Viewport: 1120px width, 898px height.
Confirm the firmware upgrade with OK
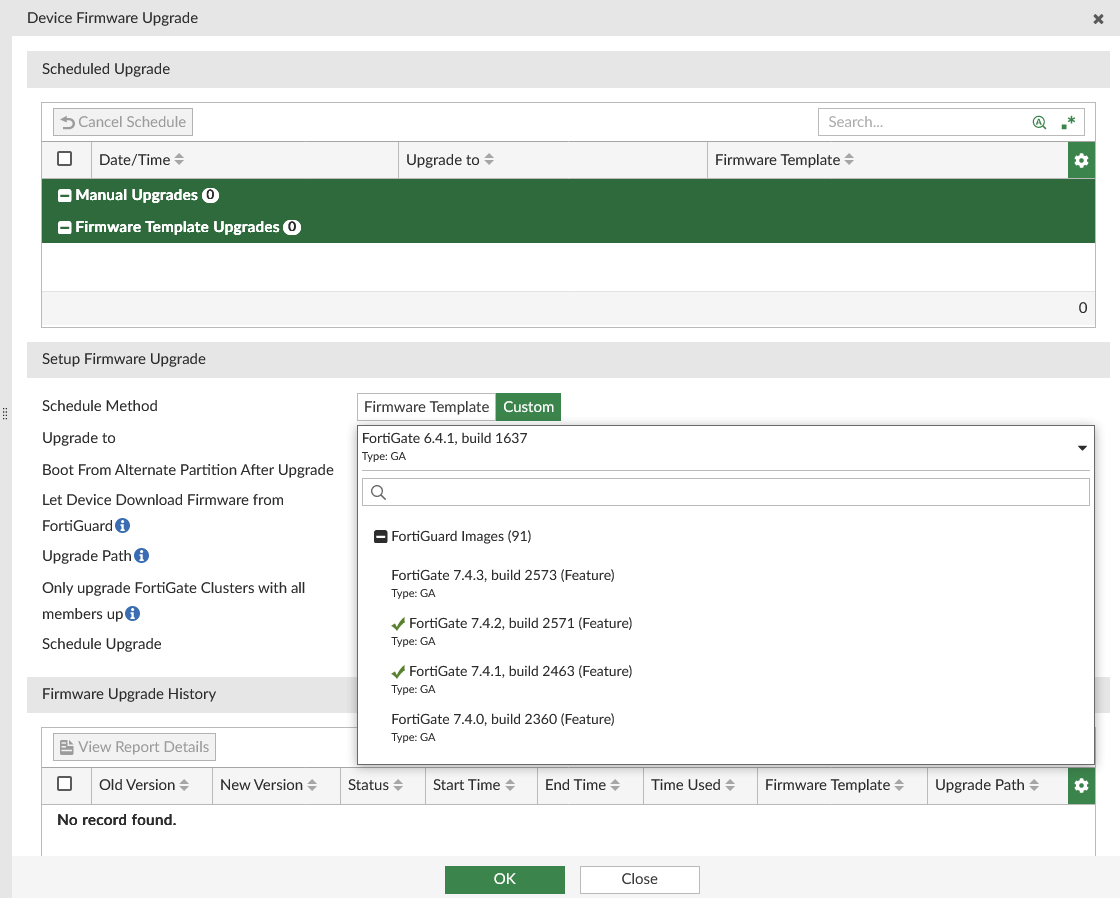click(x=504, y=879)
